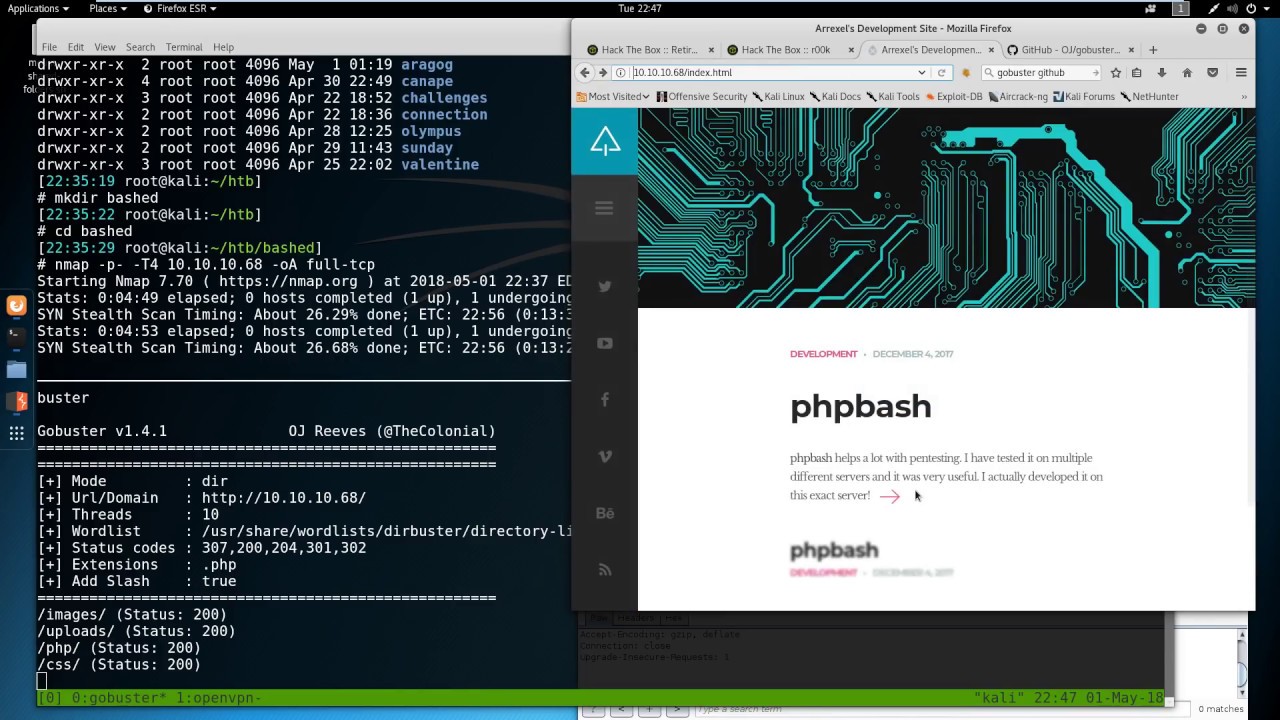Screen dimensions: 1280x720
Task: Open the Firefox hamburger menu
Action: coord(1241,72)
